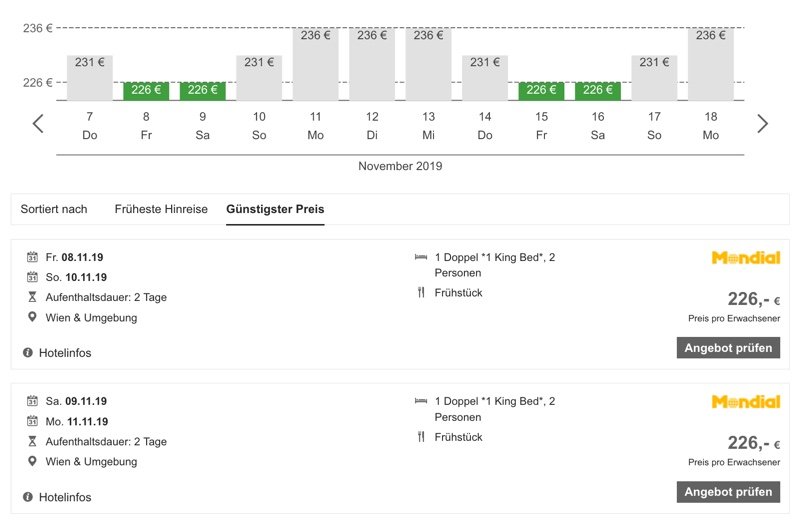Open Hotelinfos link in first offer

(65, 353)
